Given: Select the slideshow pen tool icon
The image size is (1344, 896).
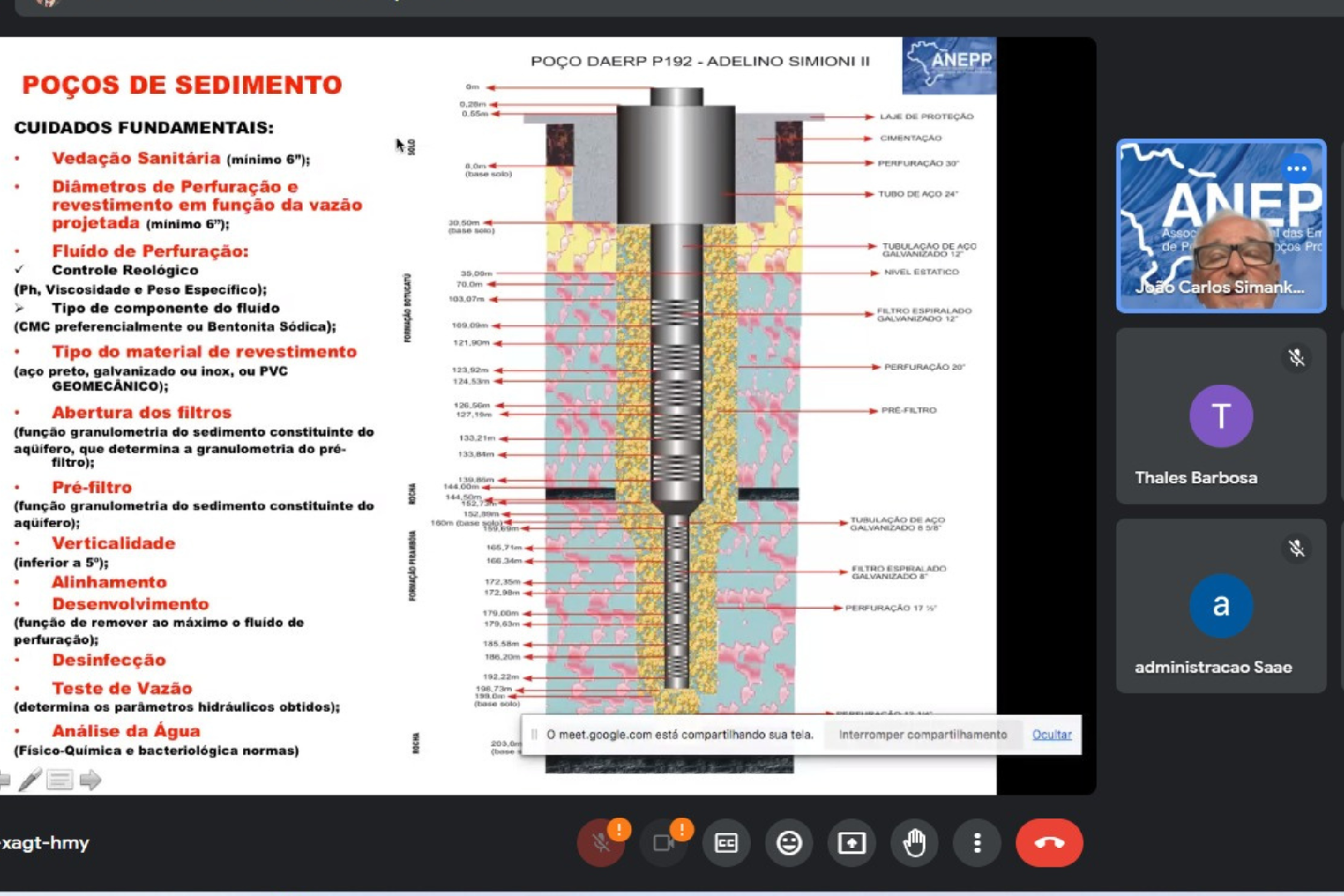Looking at the screenshot, I should click(x=30, y=779).
